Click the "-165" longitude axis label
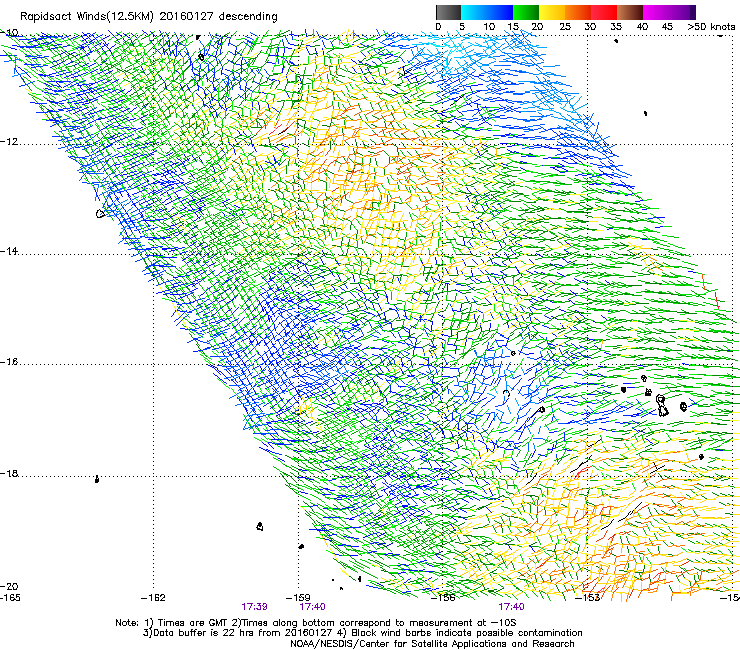Screen dimensions: 740x650 click(x=10, y=598)
